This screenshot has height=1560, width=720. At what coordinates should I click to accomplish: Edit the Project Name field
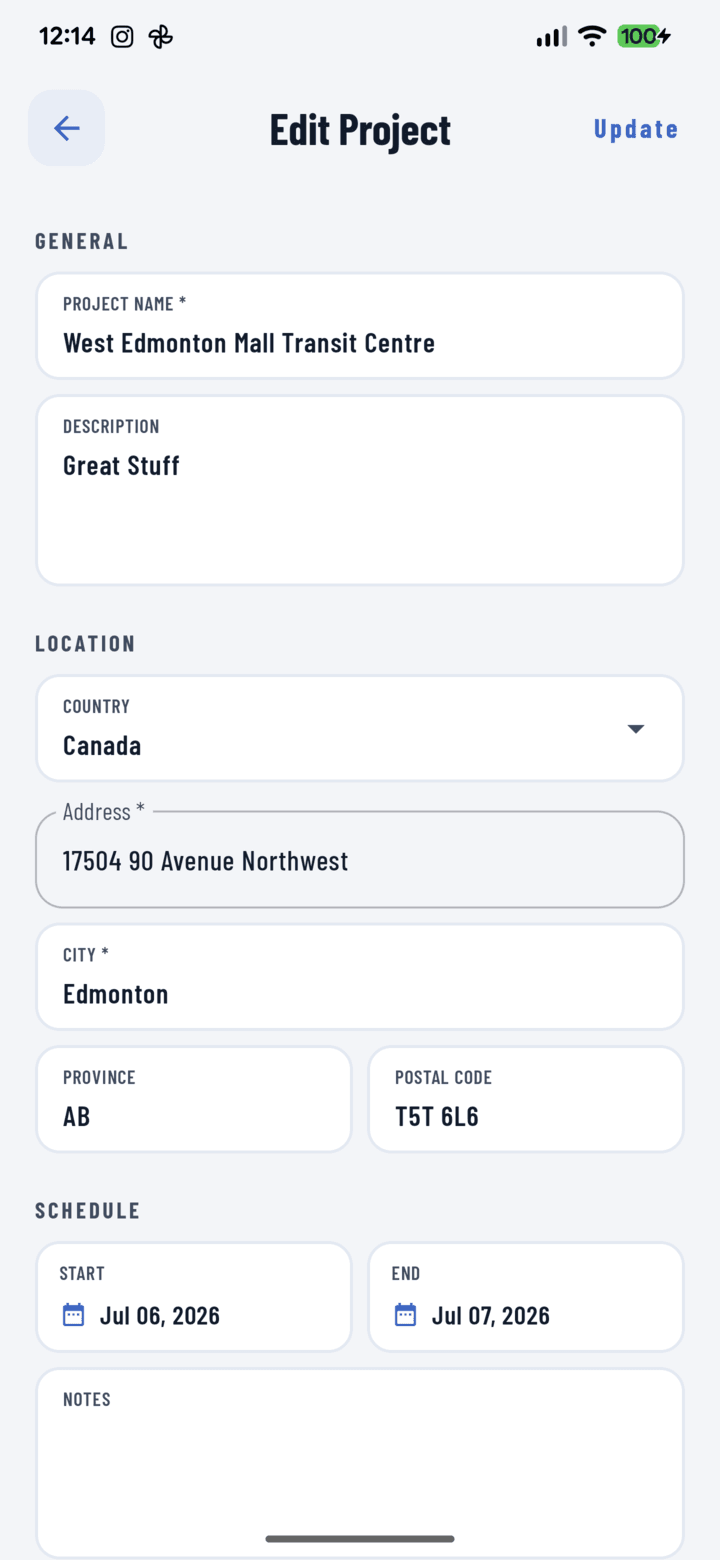360,326
